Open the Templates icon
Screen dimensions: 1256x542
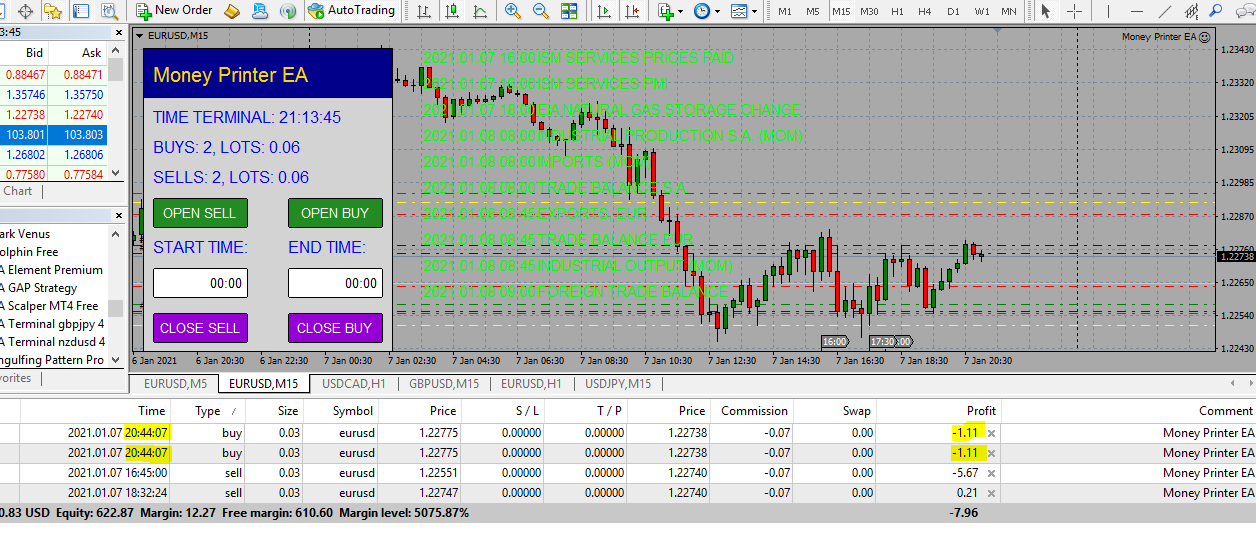(739, 11)
